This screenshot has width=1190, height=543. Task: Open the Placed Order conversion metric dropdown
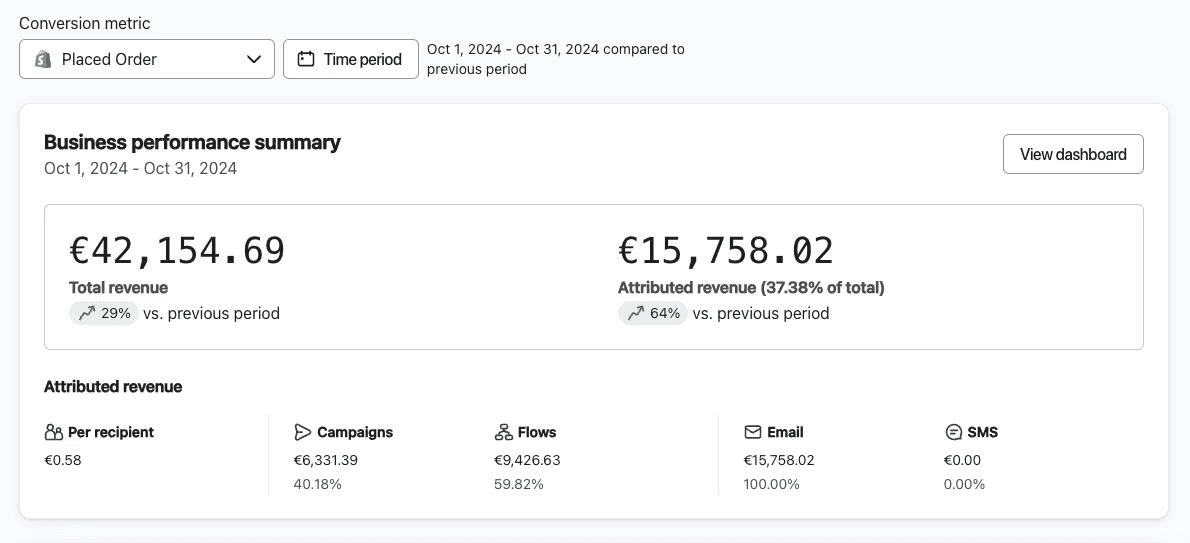[146, 59]
